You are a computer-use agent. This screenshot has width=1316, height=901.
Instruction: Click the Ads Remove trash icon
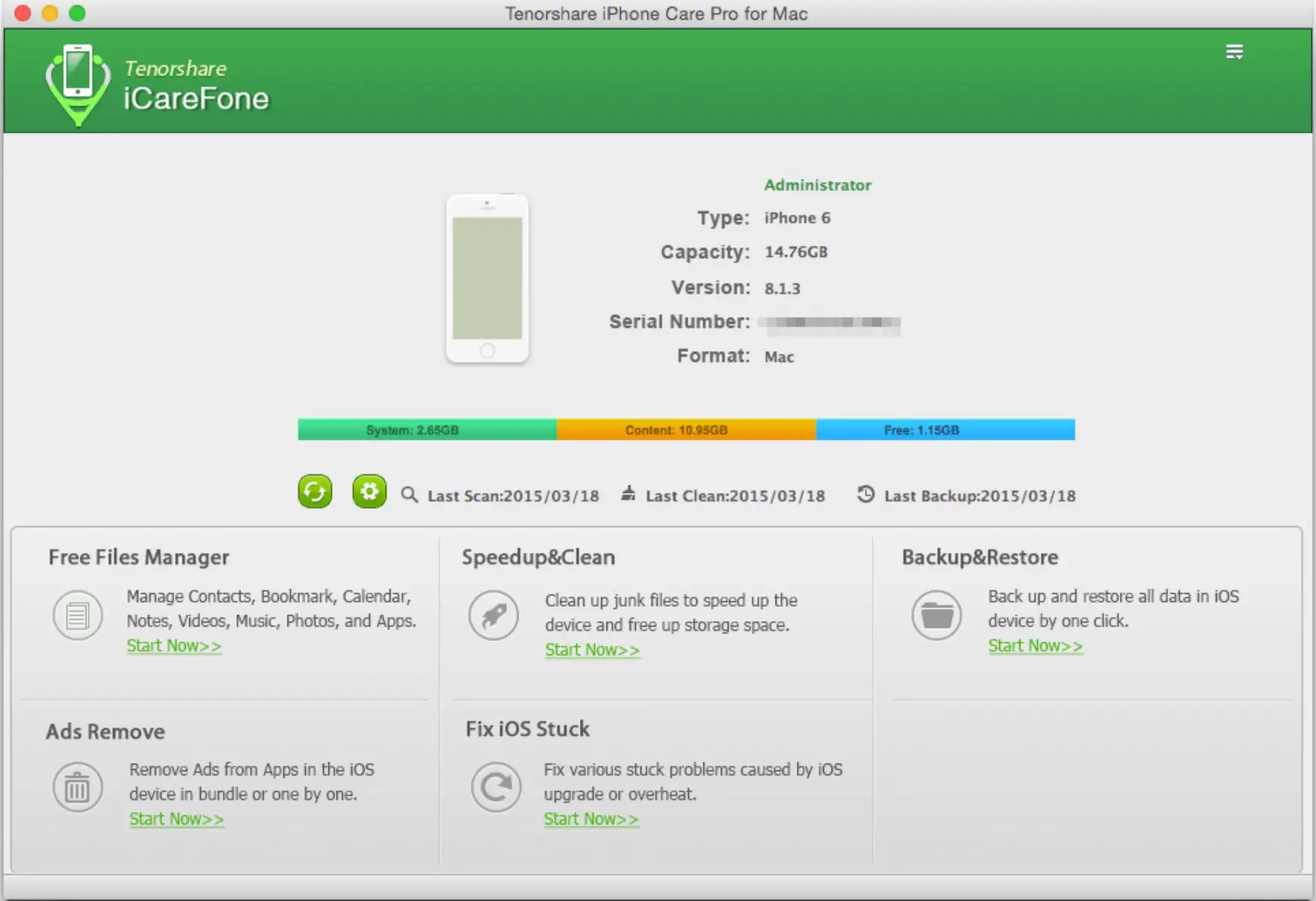pos(77,787)
